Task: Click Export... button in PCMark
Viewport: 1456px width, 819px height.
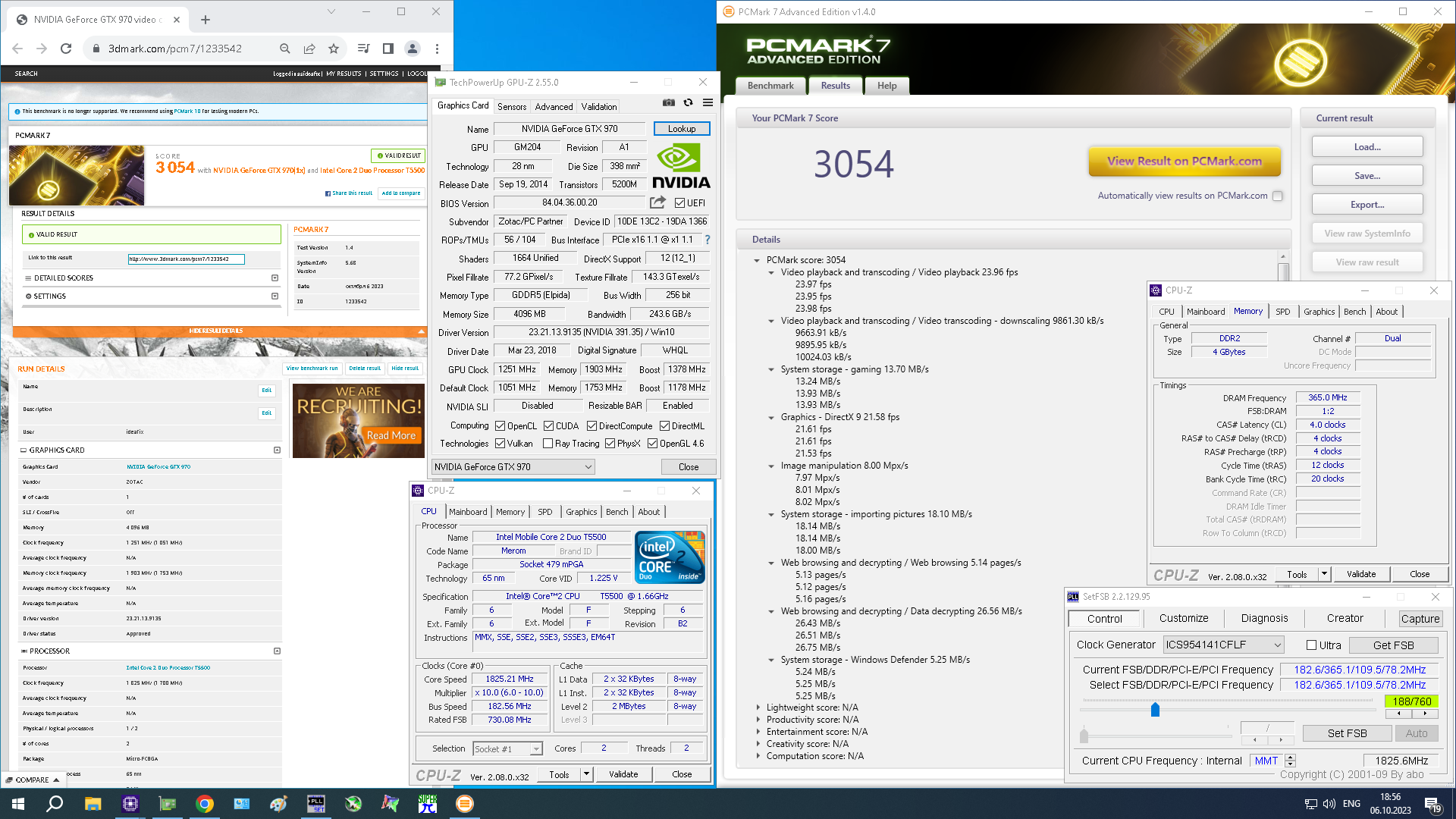Action: click(1367, 205)
